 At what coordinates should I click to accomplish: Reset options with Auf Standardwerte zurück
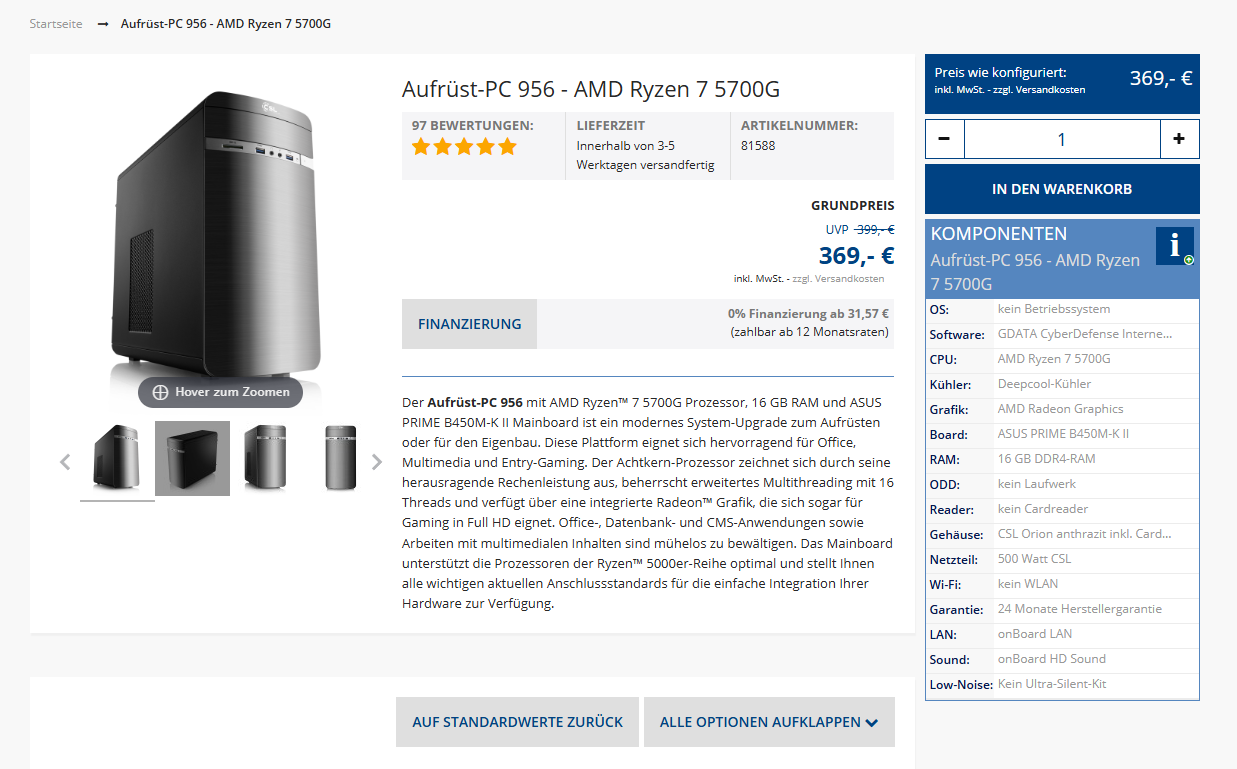pos(517,722)
